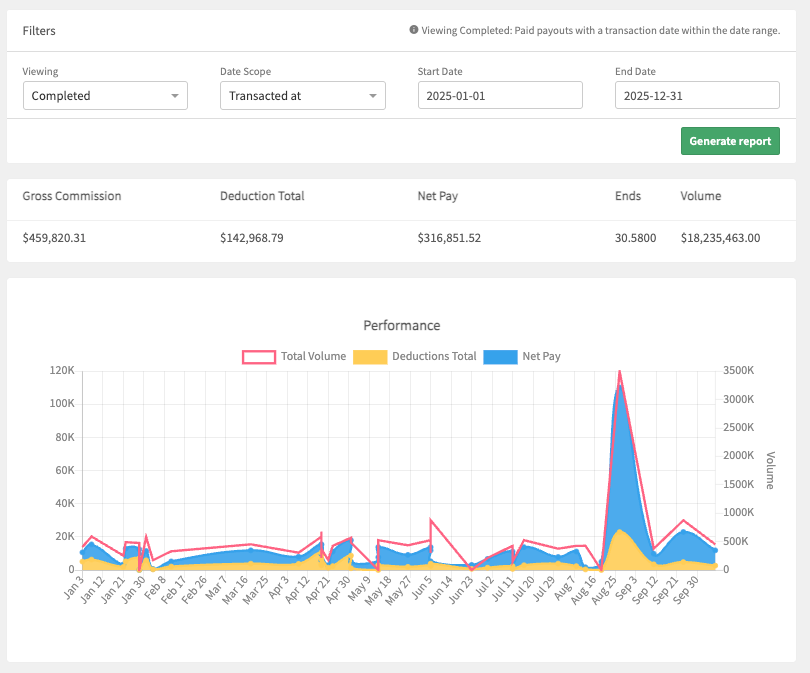The image size is (810, 673).
Task: Click Net Pay value $316,851.52
Action: (x=449, y=238)
